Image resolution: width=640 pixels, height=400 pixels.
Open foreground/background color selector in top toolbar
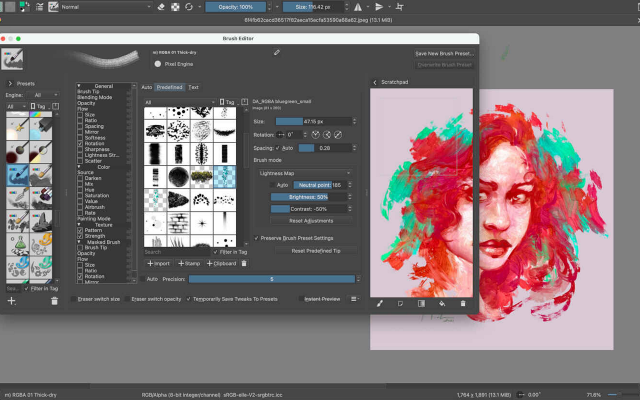coord(24,7)
